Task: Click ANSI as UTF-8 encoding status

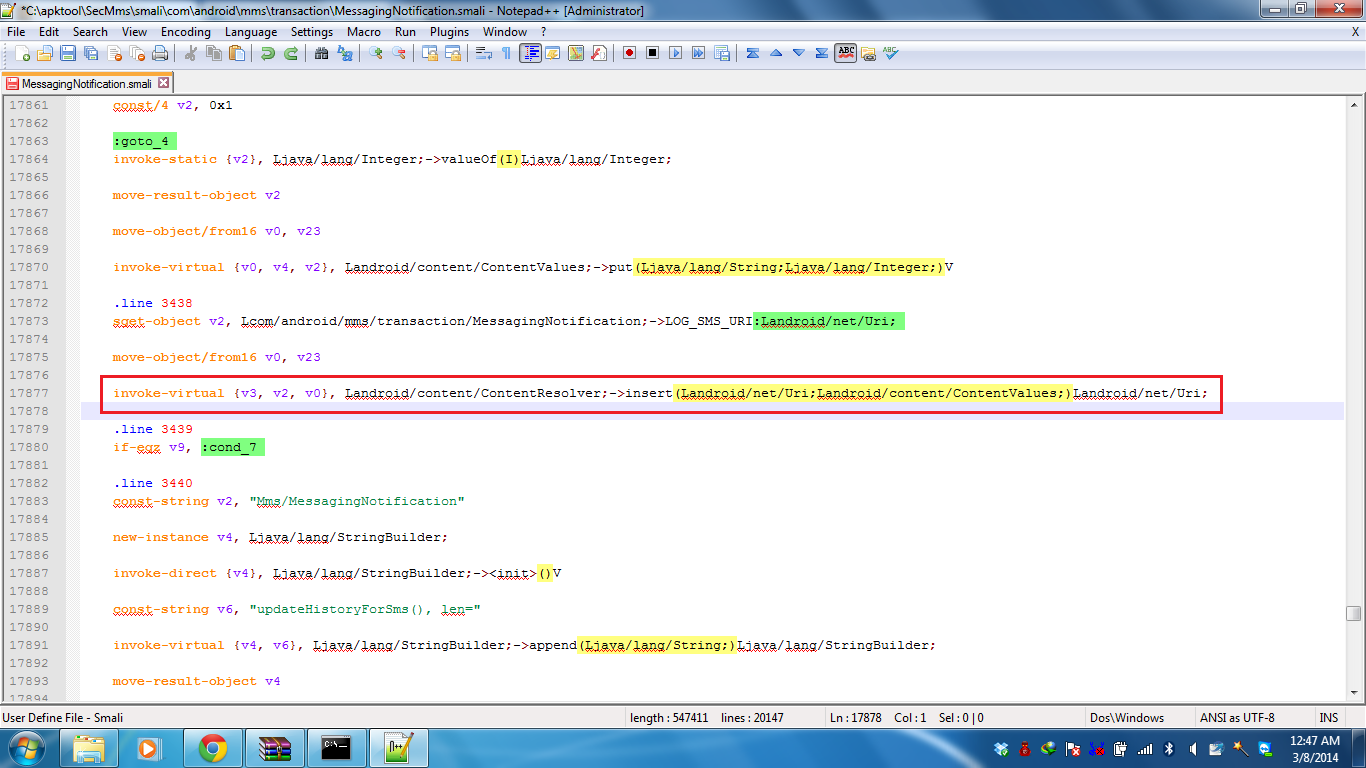Action: (1238, 717)
